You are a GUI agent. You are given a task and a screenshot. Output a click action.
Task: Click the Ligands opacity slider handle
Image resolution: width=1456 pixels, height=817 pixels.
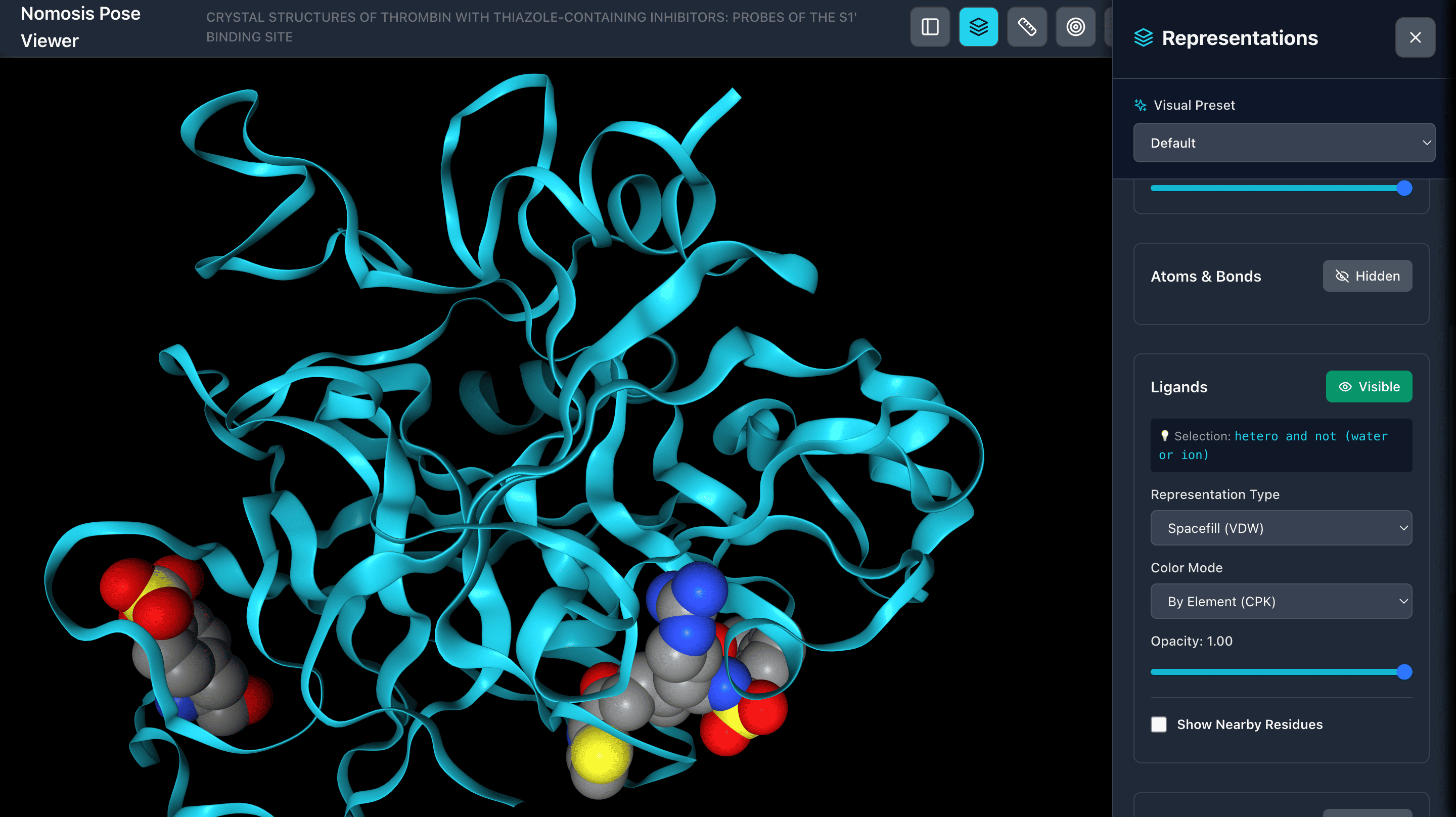click(1404, 672)
